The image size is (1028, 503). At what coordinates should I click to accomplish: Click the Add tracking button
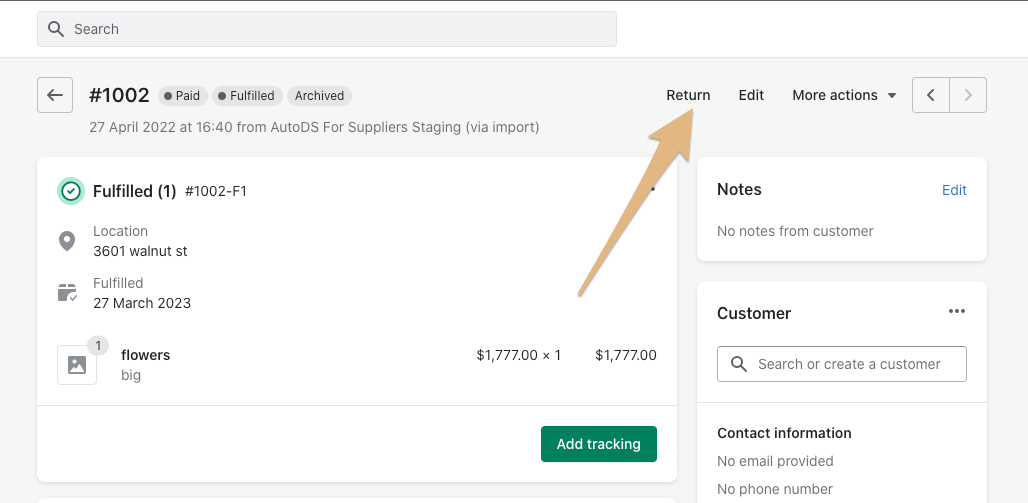[x=599, y=444]
